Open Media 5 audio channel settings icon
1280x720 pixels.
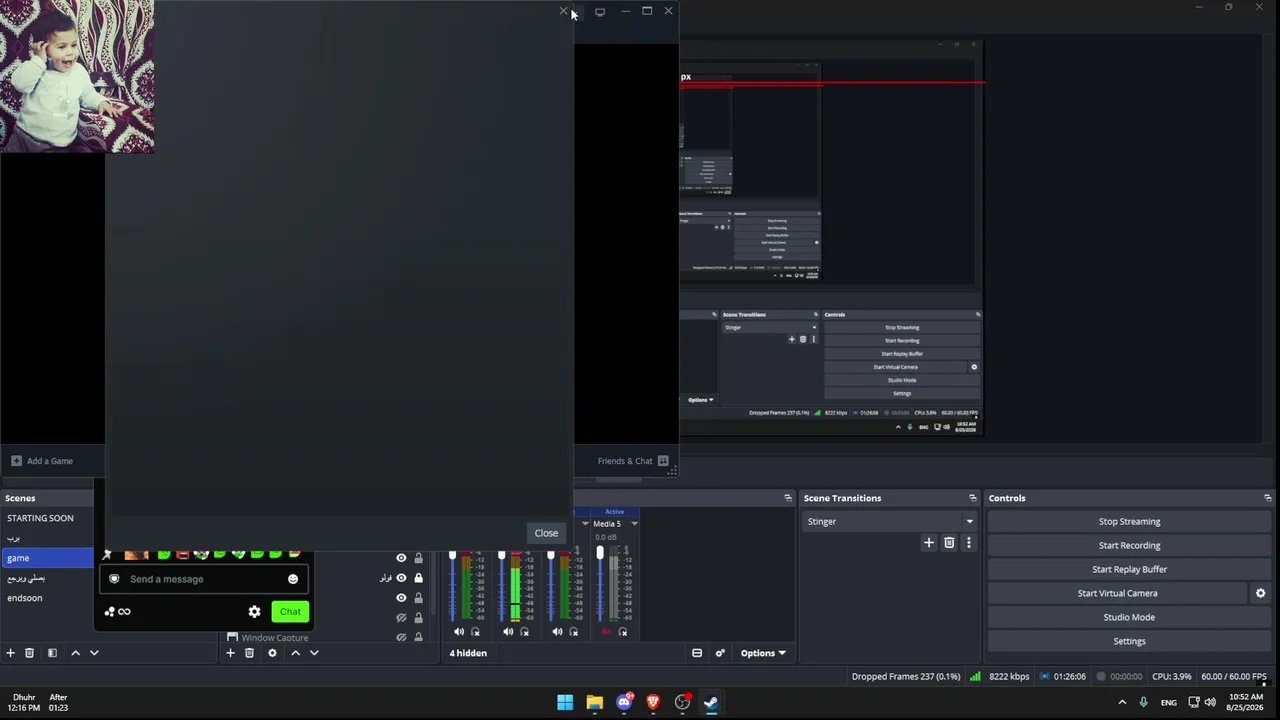click(x=623, y=632)
